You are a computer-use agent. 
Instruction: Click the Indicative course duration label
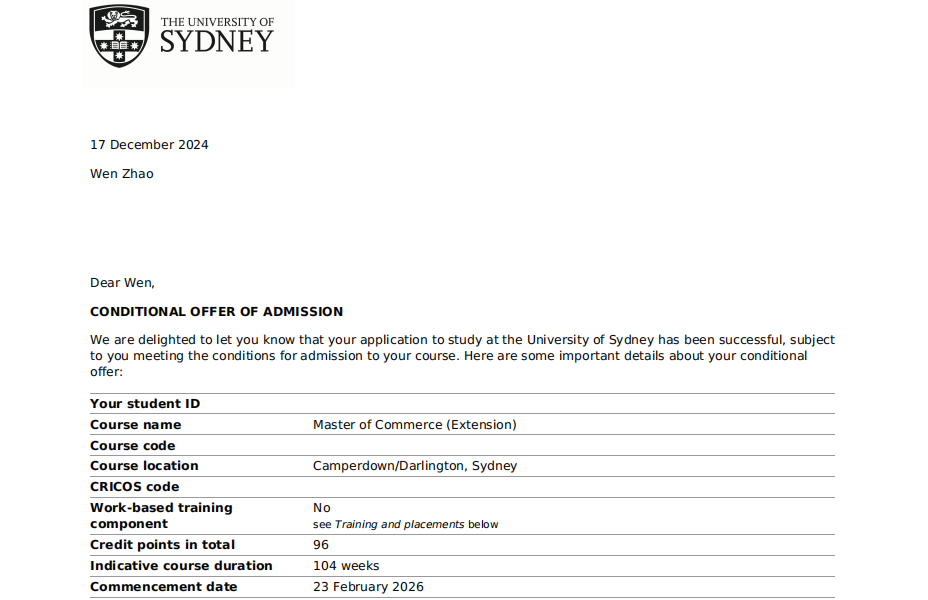(x=181, y=566)
